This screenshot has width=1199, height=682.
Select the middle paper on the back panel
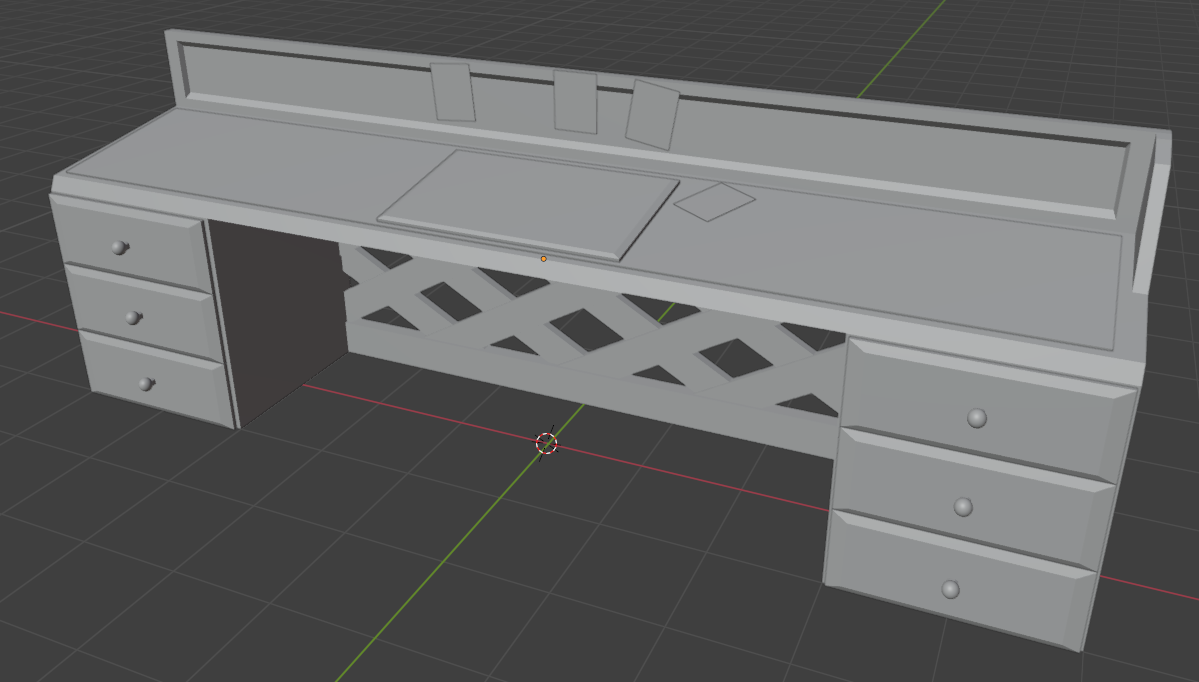576,101
